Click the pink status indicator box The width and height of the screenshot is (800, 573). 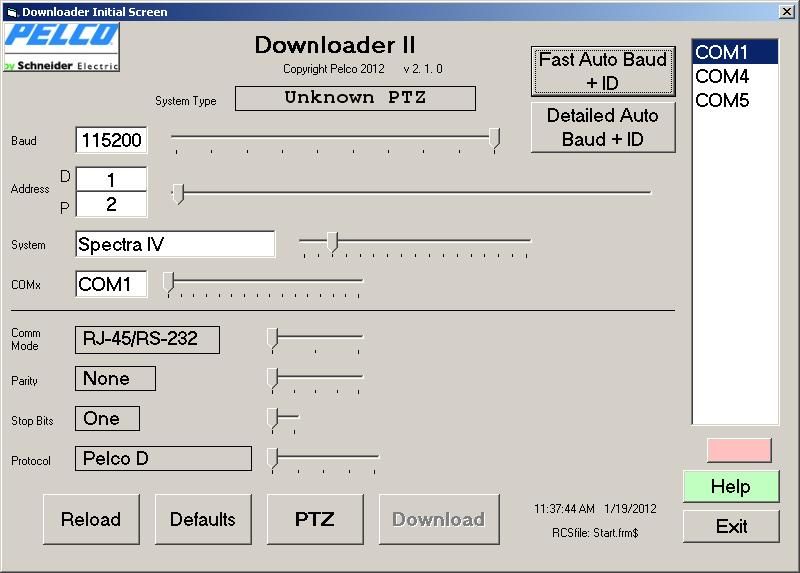point(739,451)
